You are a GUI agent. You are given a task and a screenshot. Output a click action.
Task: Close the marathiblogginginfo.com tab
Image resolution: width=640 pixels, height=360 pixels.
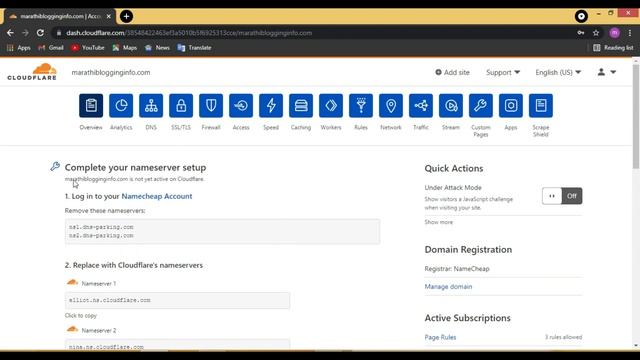pos(109,16)
